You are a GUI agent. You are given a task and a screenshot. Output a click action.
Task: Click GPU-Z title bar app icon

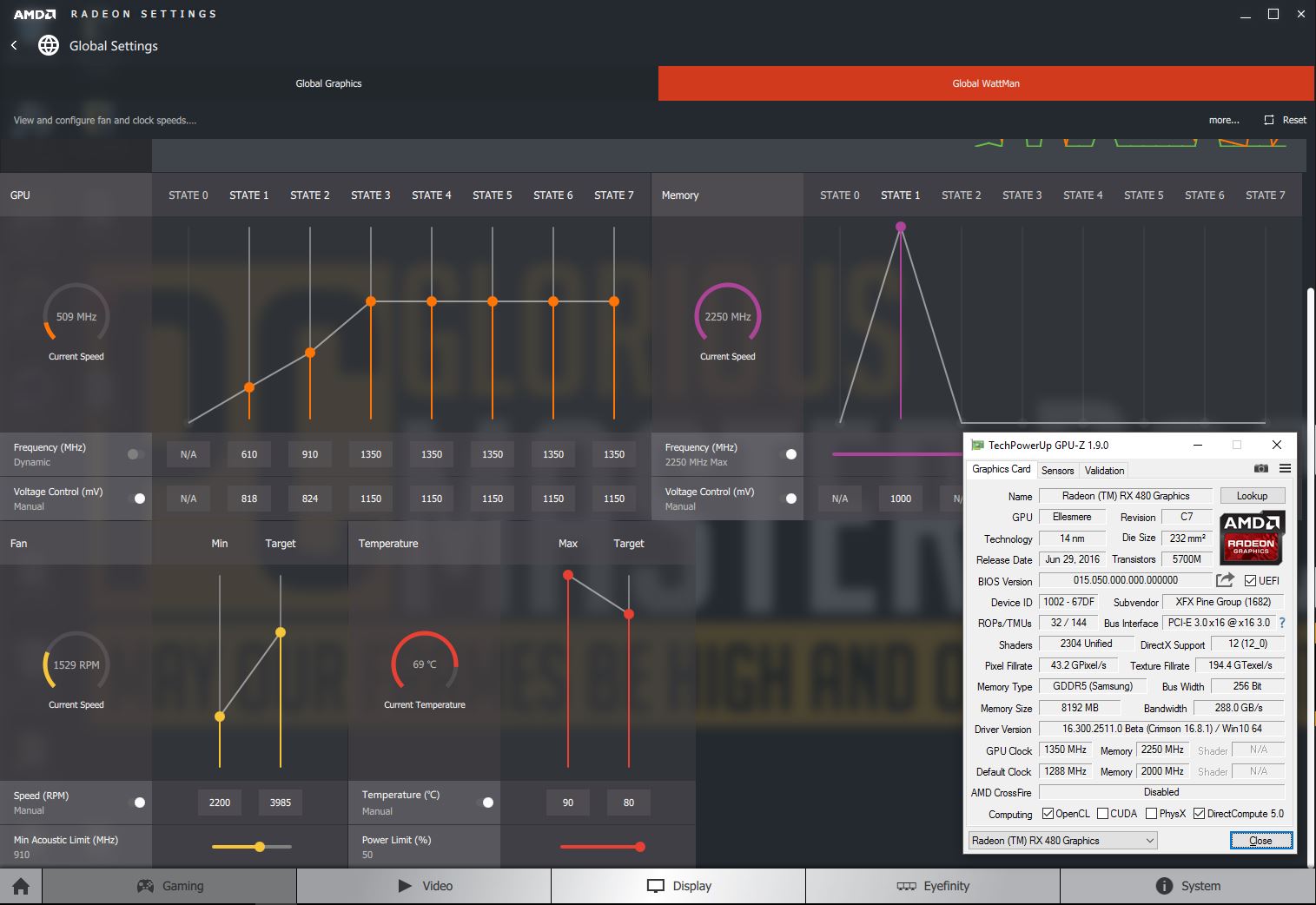coord(977,445)
